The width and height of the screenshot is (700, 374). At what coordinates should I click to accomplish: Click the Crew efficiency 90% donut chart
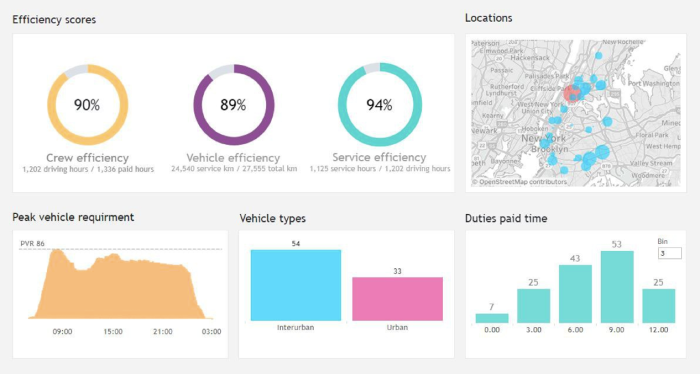(x=88, y=105)
